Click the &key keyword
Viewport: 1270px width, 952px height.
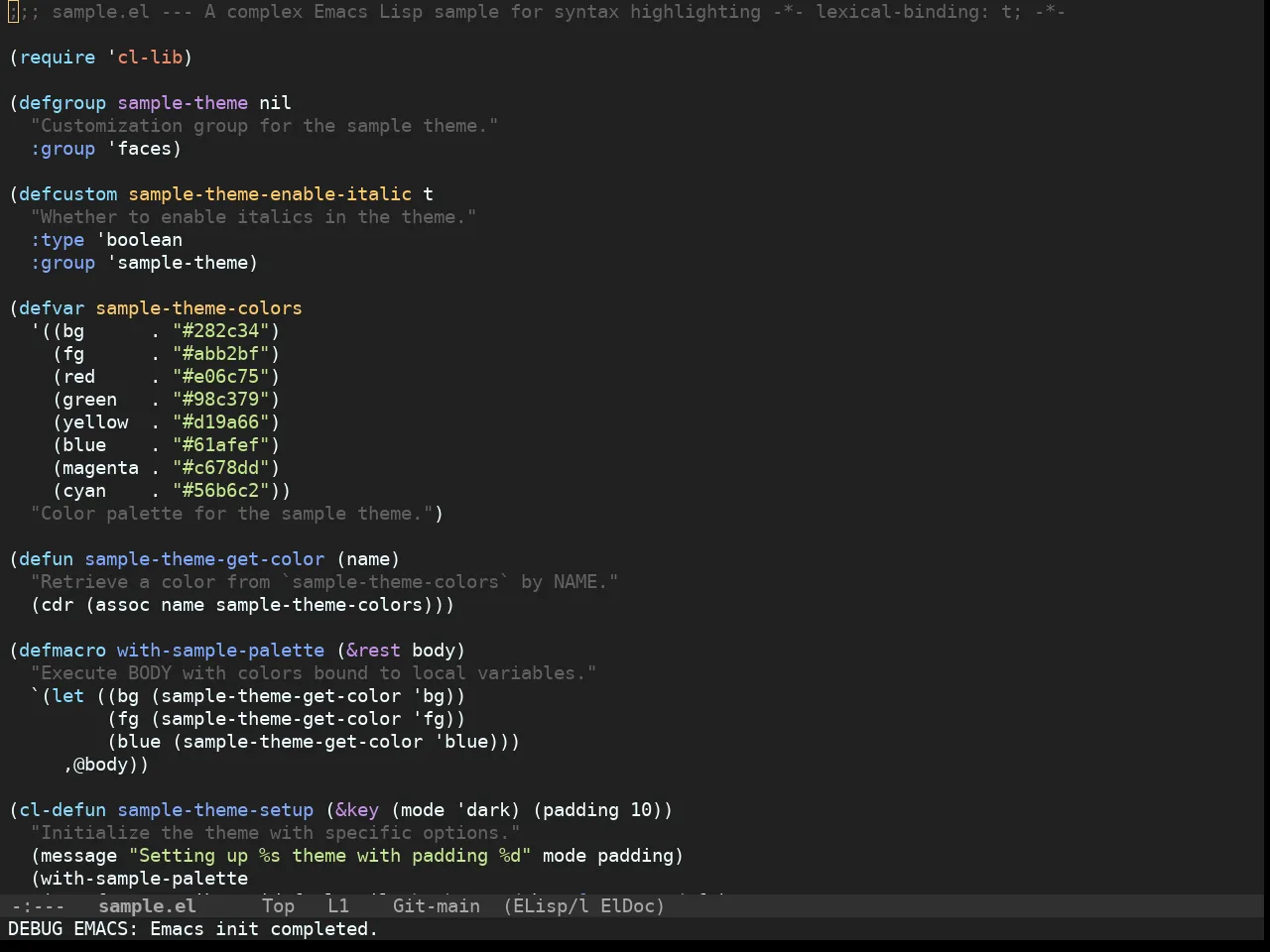point(357,810)
